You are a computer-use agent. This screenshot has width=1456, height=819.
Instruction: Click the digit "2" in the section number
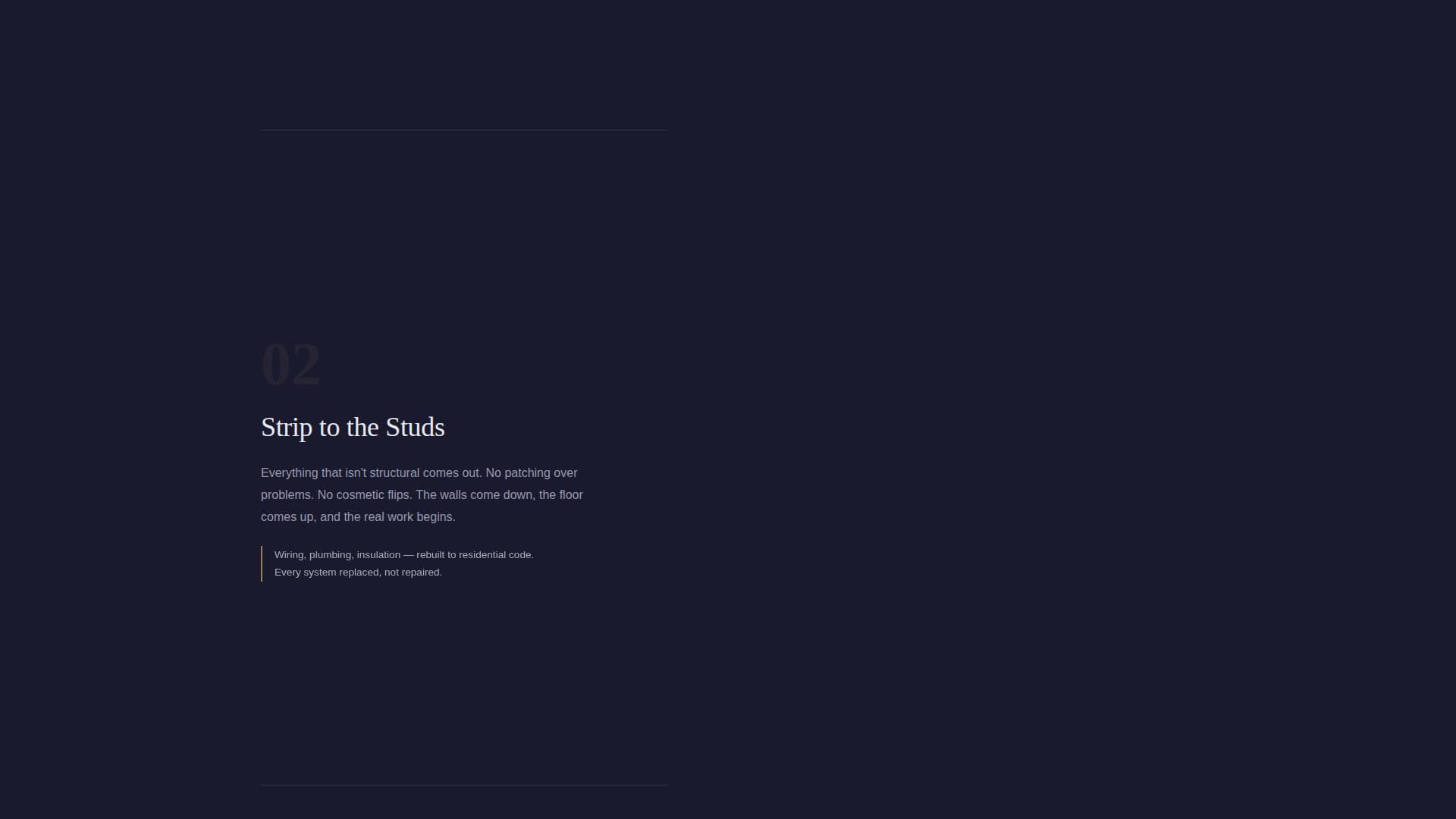(307, 365)
